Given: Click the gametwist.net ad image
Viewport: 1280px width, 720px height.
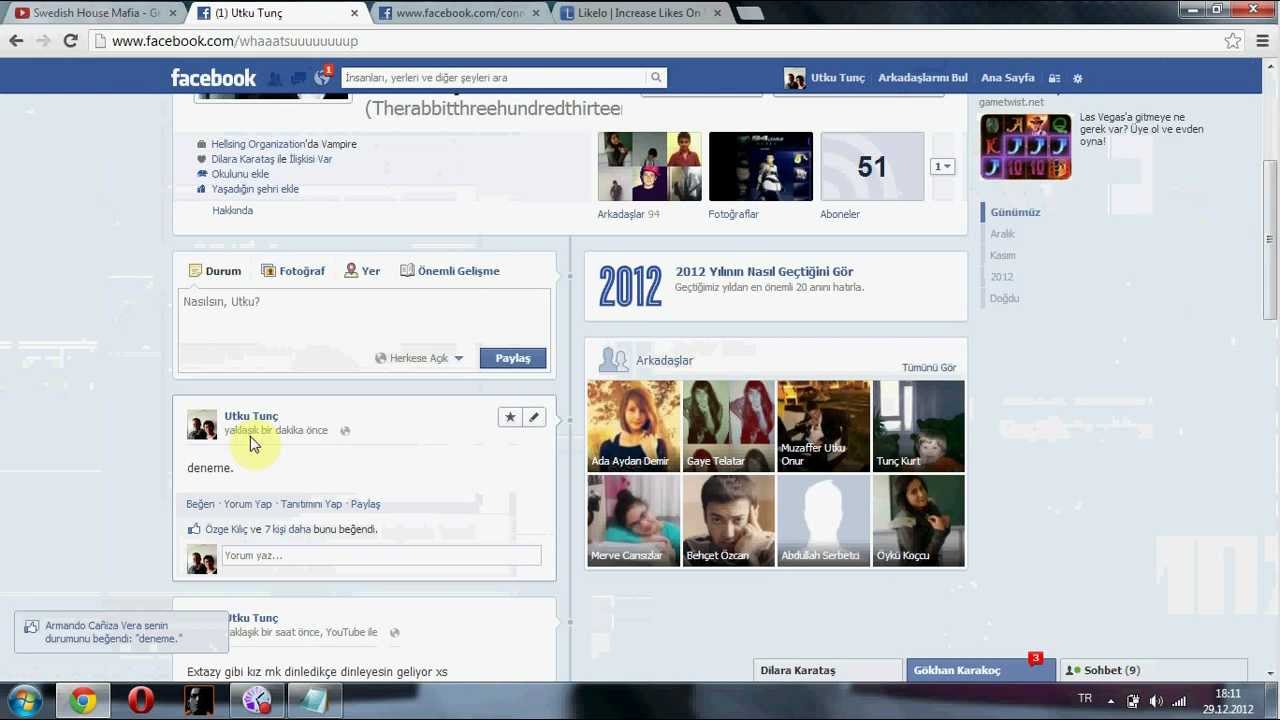Looking at the screenshot, I should pyautogui.click(x=1025, y=146).
